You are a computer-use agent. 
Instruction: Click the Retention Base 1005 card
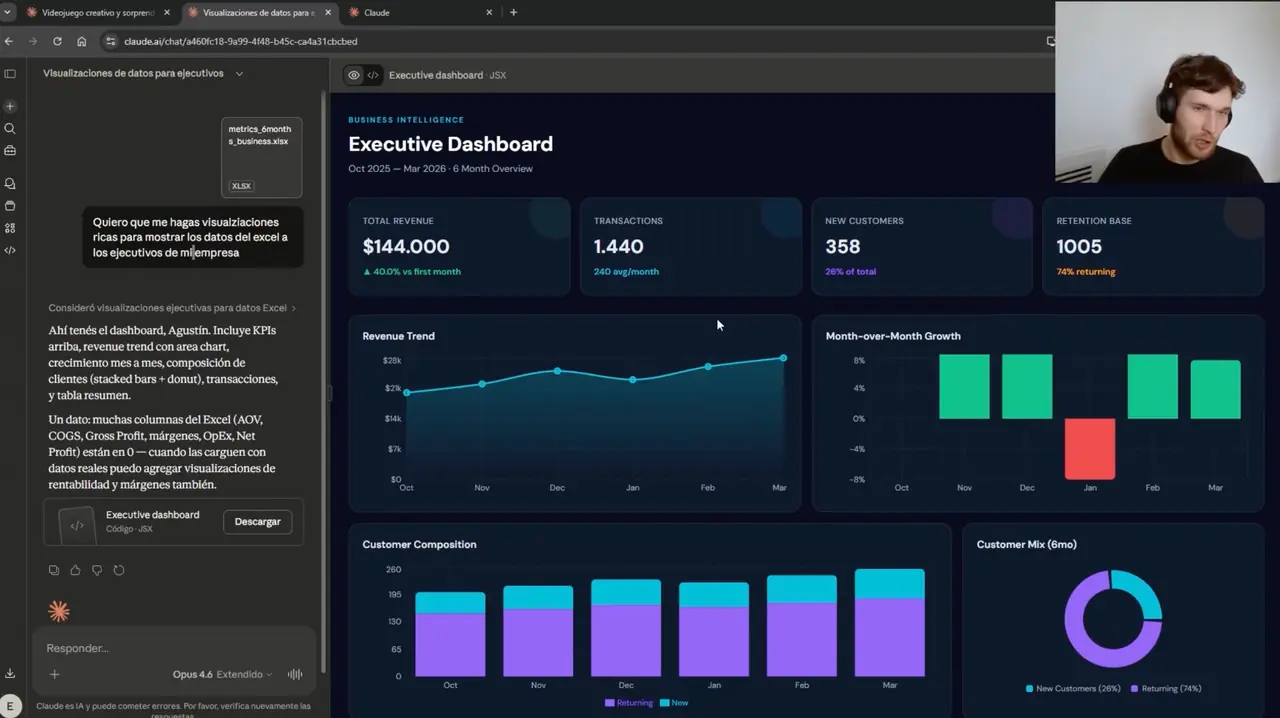pyautogui.click(x=1153, y=246)
